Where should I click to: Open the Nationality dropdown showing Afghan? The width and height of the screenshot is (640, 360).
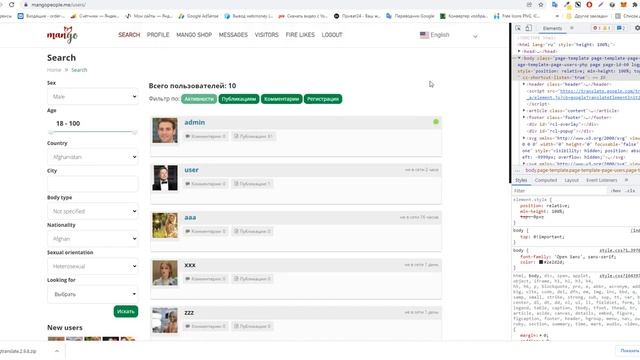[93, 239]
